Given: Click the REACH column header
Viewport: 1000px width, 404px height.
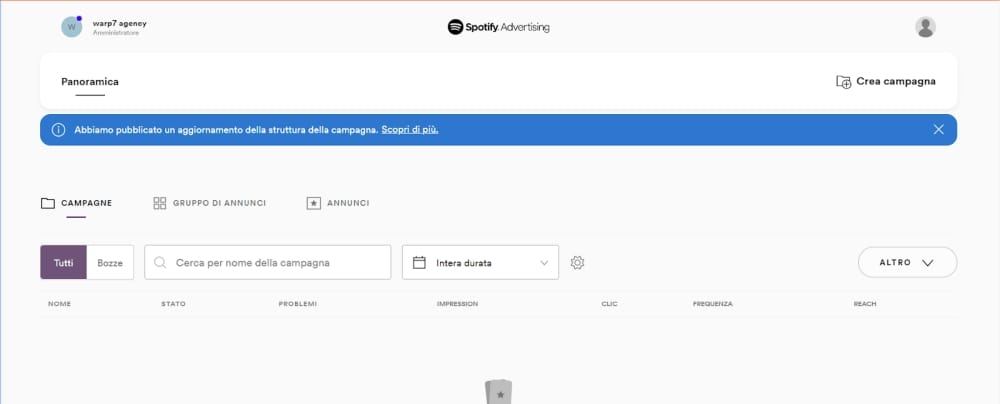Looking at the screenshot, I should (865, 304).
